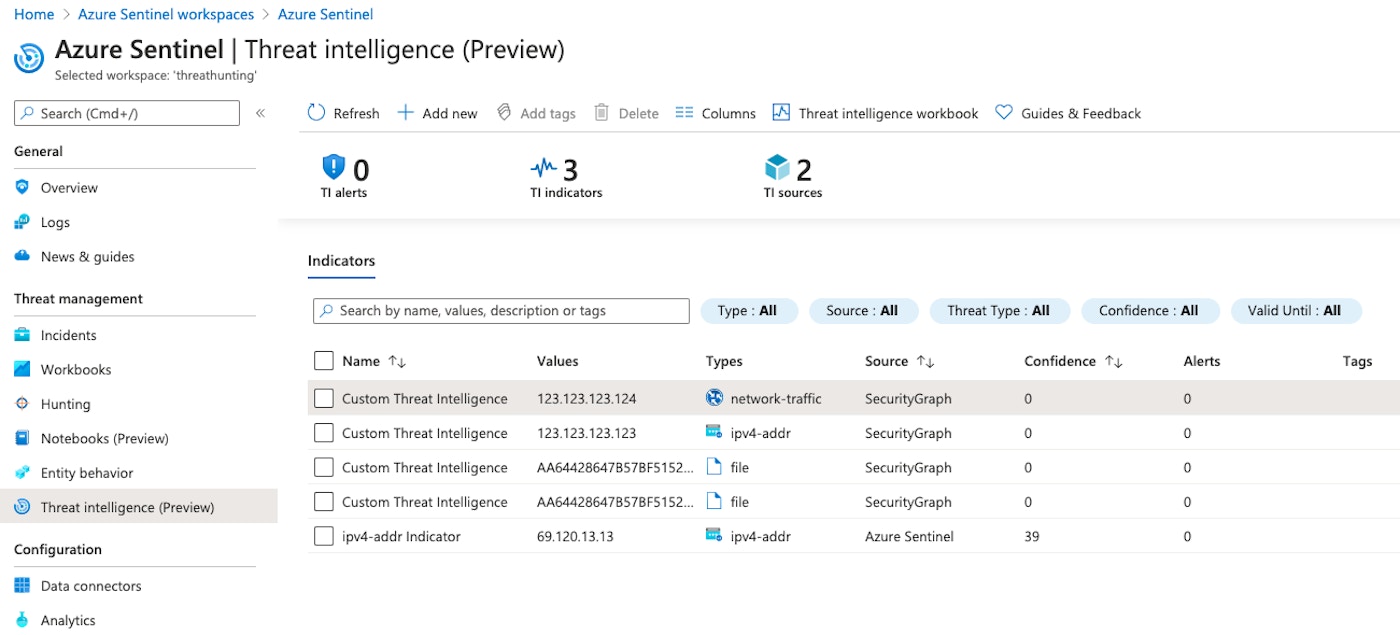1400x635 pixels.
Task: Expand the Valid Until filter
Action: pos(1294,311)
